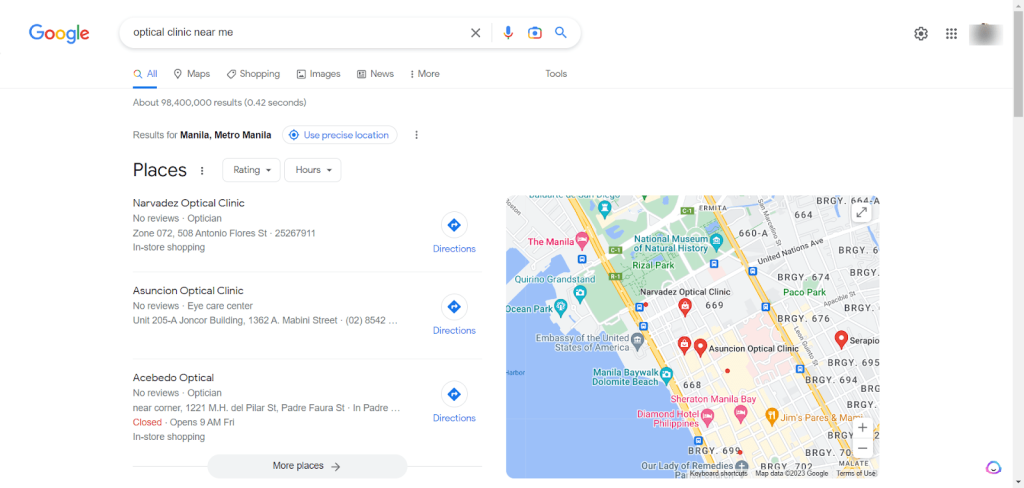Screen dimensions: 1024x488
Task: Click the assistant icon at bottom right
Action: click(x=993, y=467)
